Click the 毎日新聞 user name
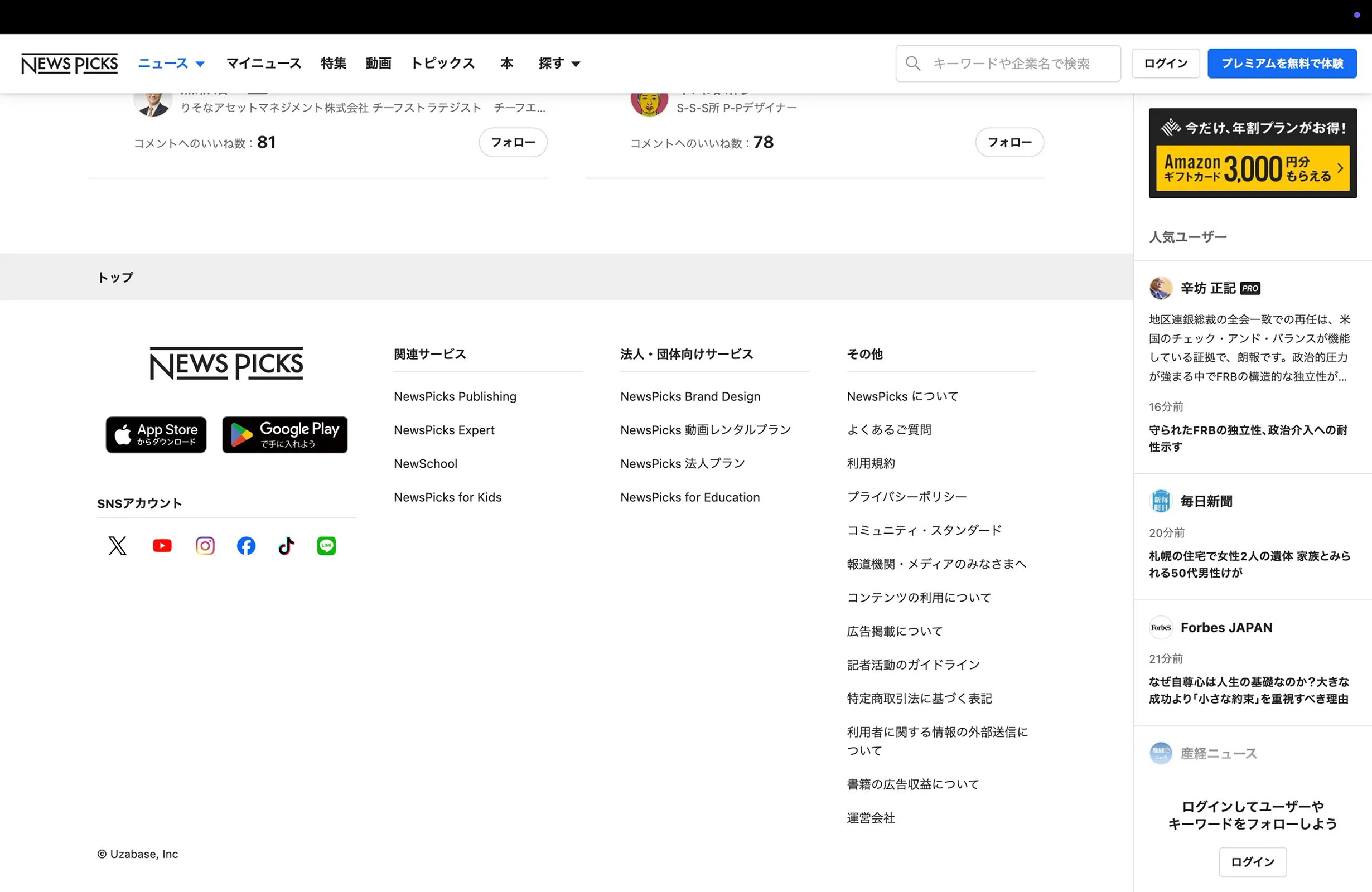 pyautogui.click(x=1206, y=501)
